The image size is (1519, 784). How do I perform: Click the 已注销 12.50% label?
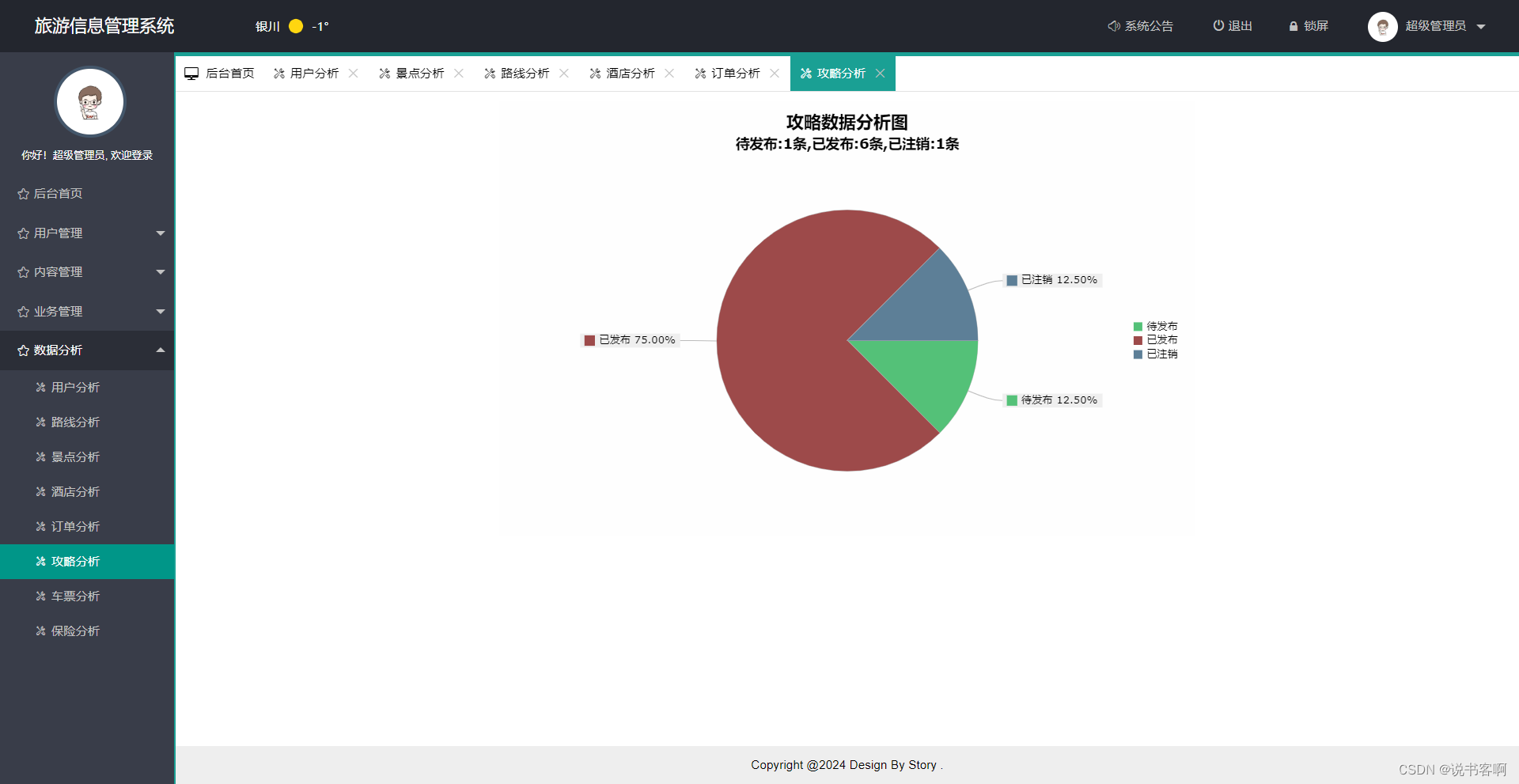[x=1052, y=280]
